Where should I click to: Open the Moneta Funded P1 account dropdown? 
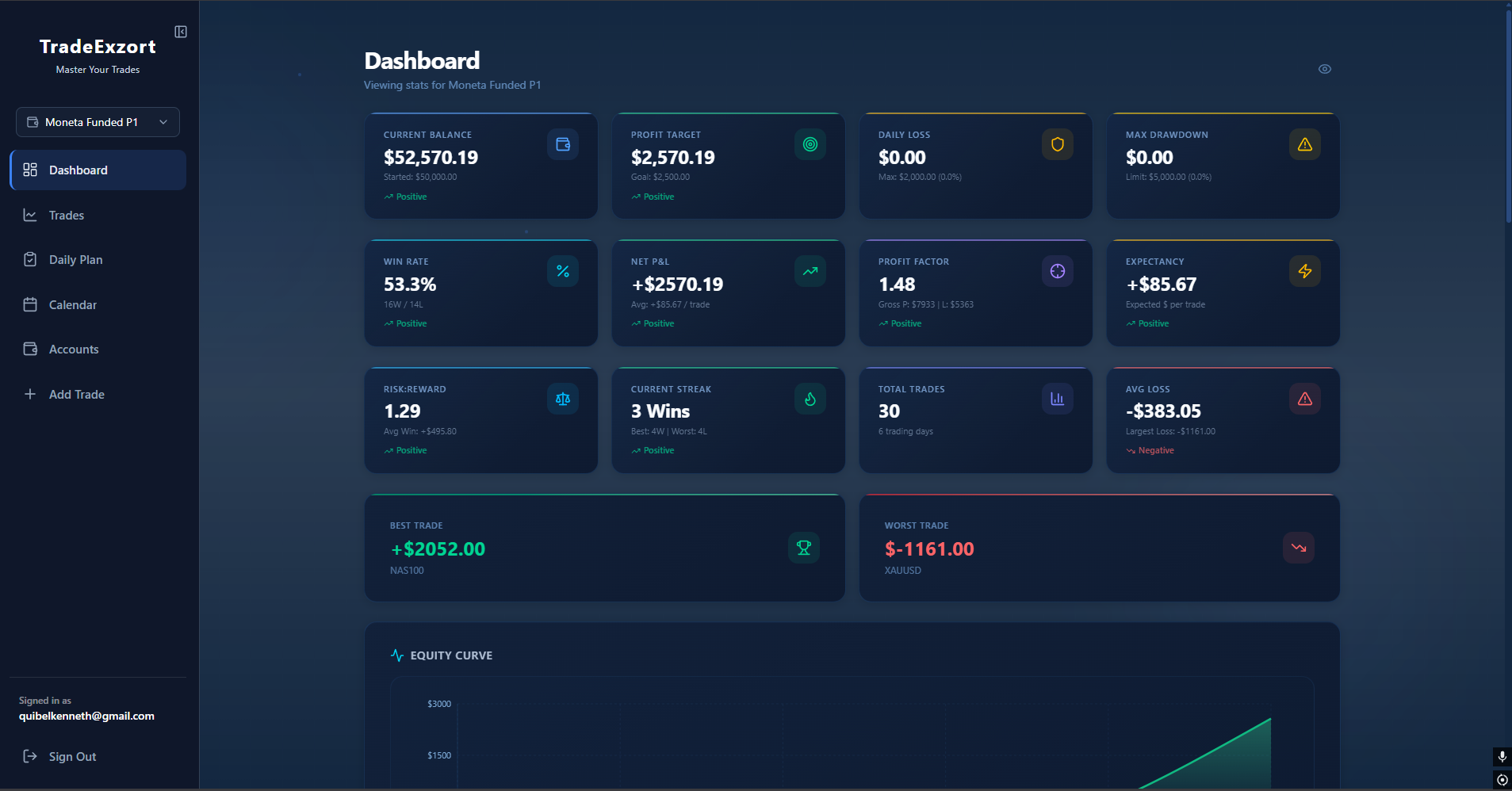click(98, 122)
